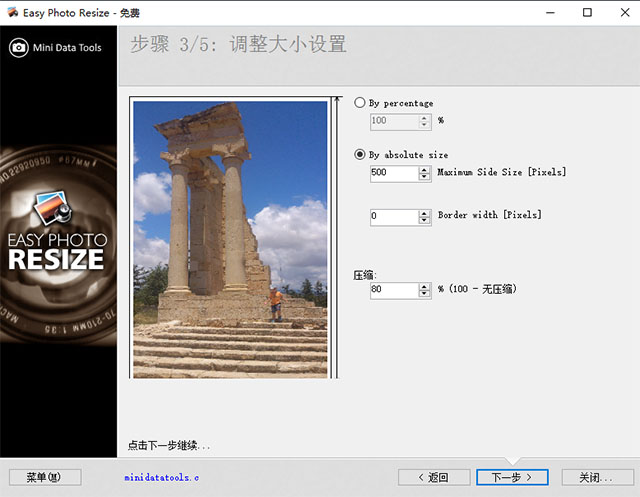Go back with the 返回 button
The height and width of the screenshot is (497, 640).
pyautogui.click(x=433, y=477)
